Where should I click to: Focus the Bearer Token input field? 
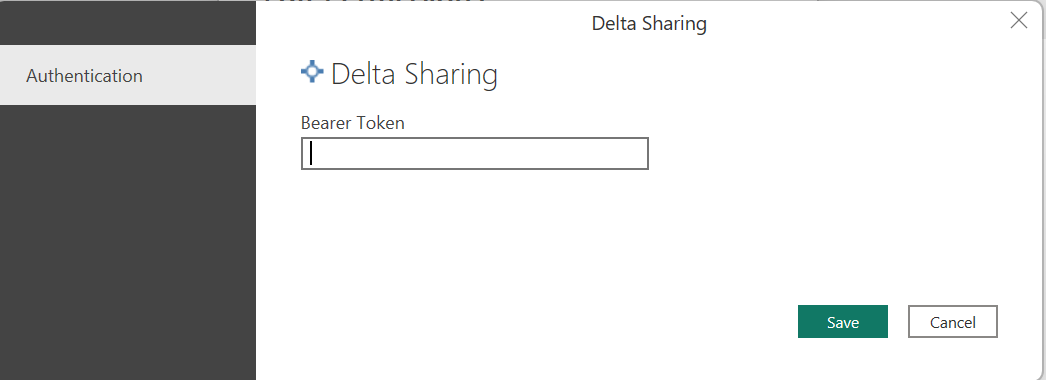474,153
